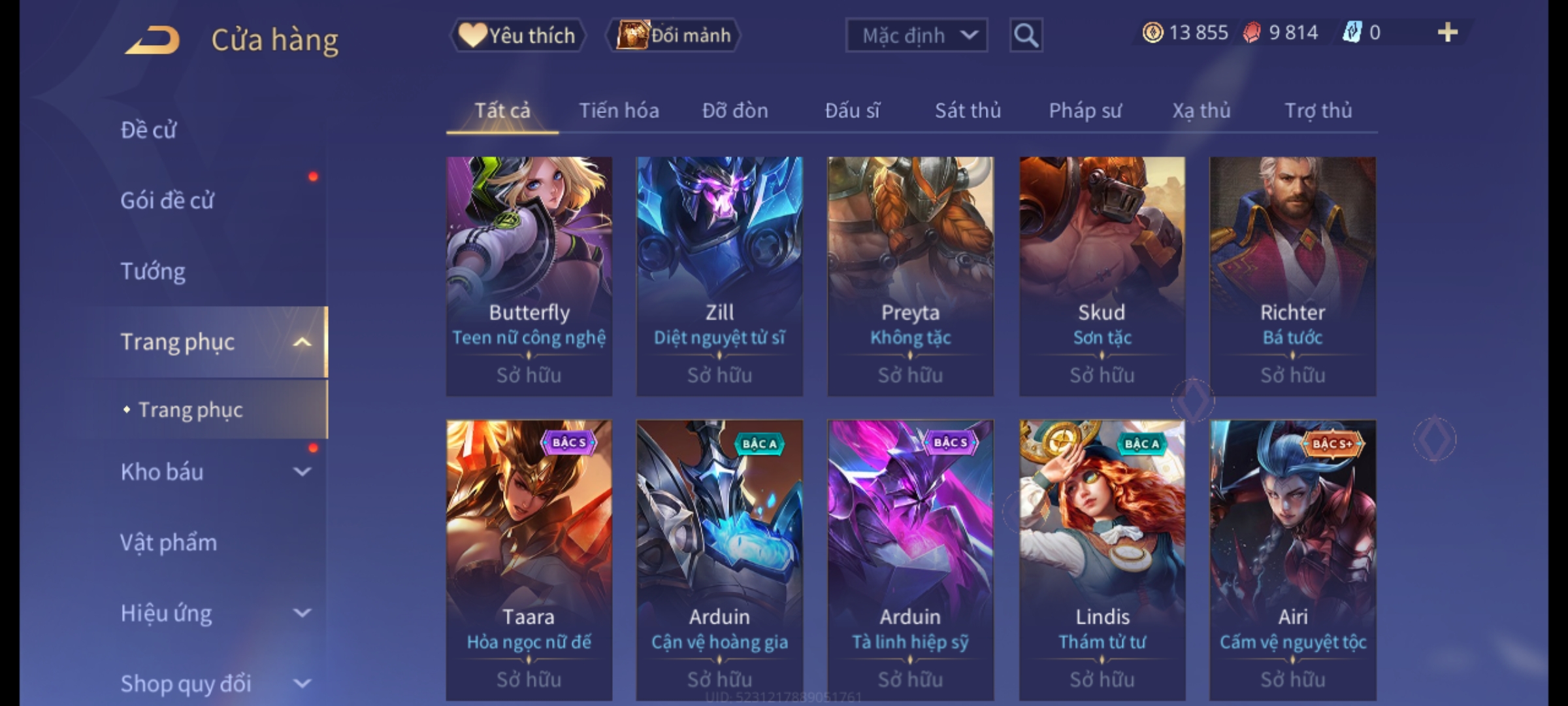
Task: Switch to the Sát thủ tab
Action: (x=968, y=110)
